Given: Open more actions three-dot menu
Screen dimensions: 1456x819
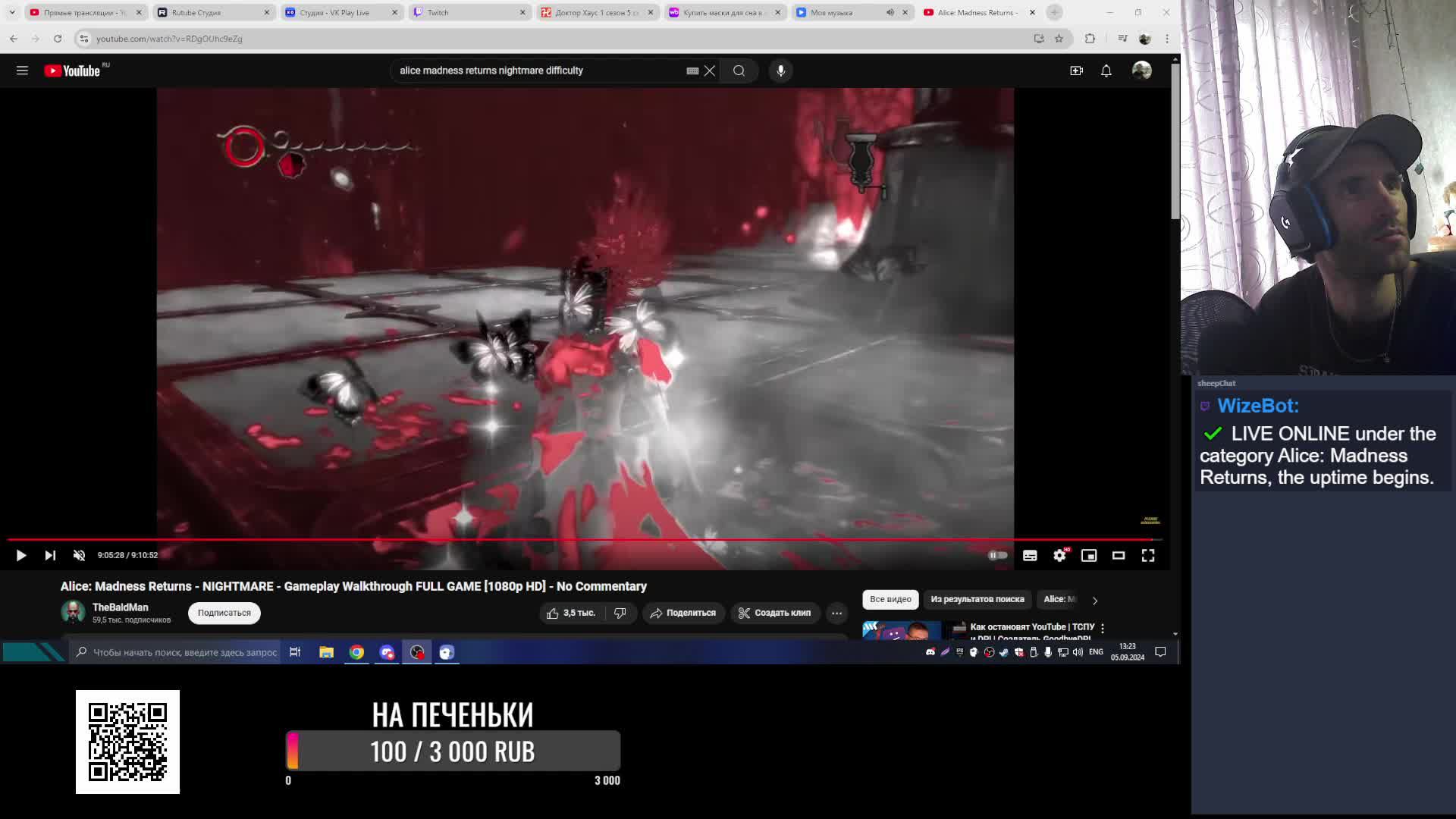Looking at the screenshot, I should click(x=836, y=613).
